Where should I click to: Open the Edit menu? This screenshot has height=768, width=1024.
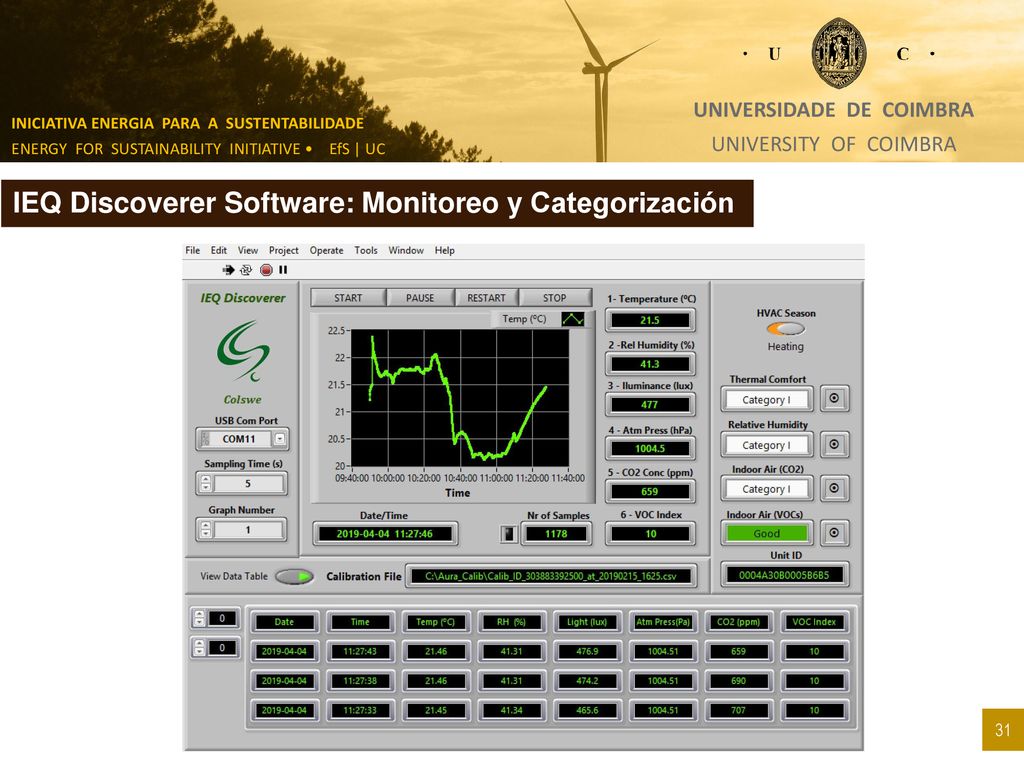[219, 250]
